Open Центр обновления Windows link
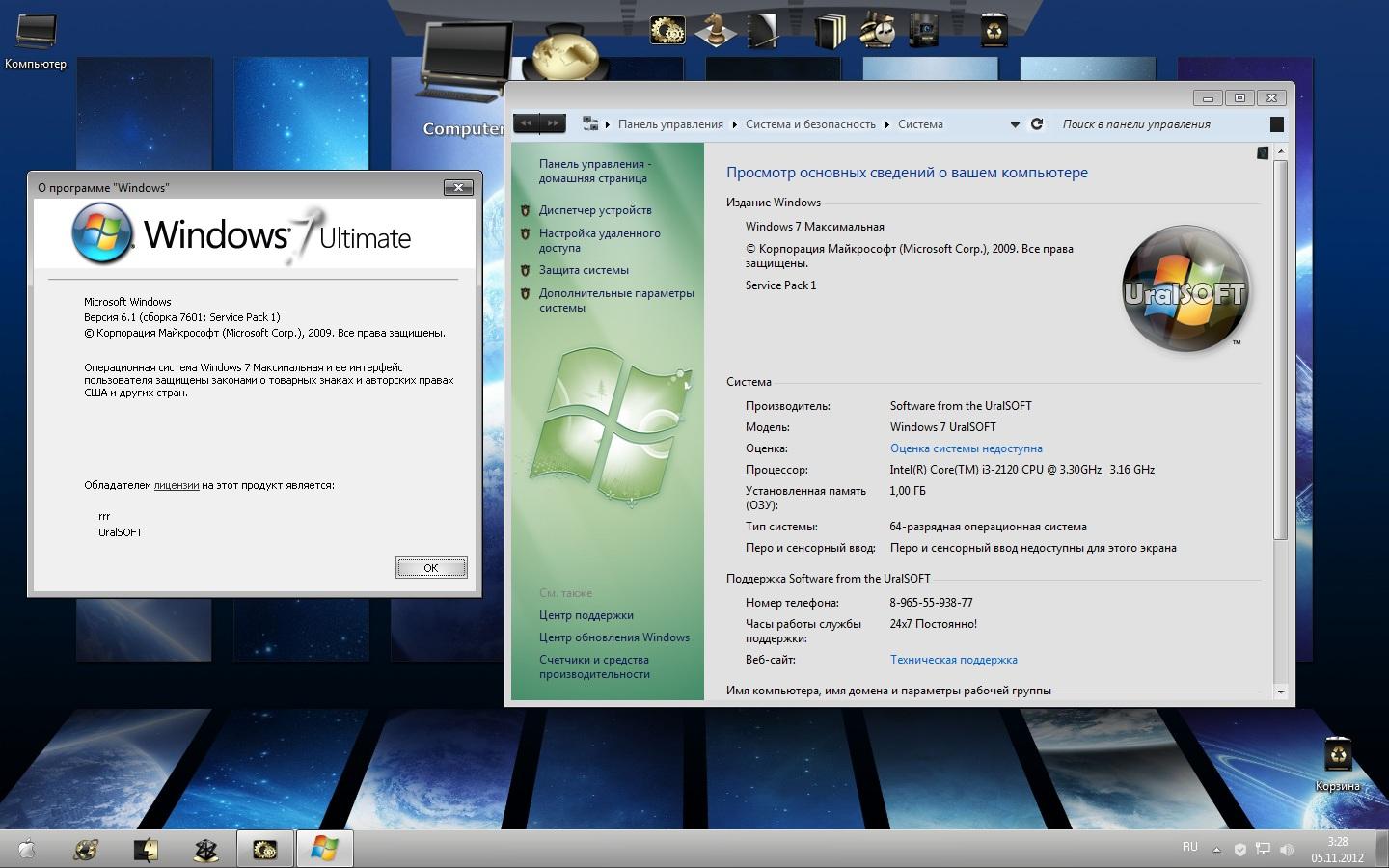 pos(614,637)
